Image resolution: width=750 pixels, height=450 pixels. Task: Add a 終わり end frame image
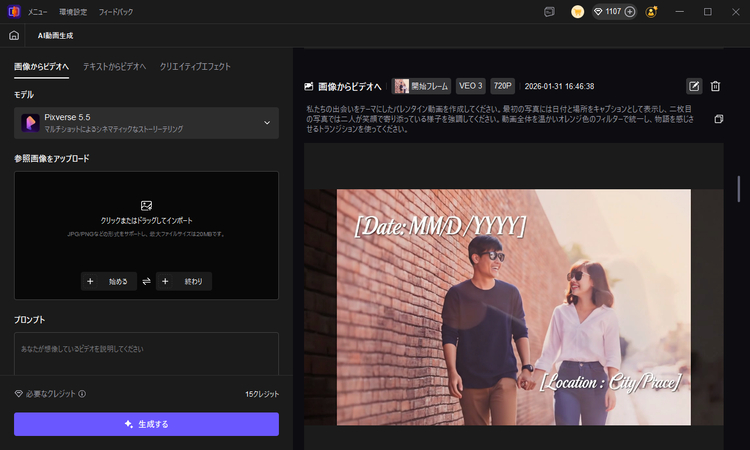pyautogui.click(x=184, y=282)
